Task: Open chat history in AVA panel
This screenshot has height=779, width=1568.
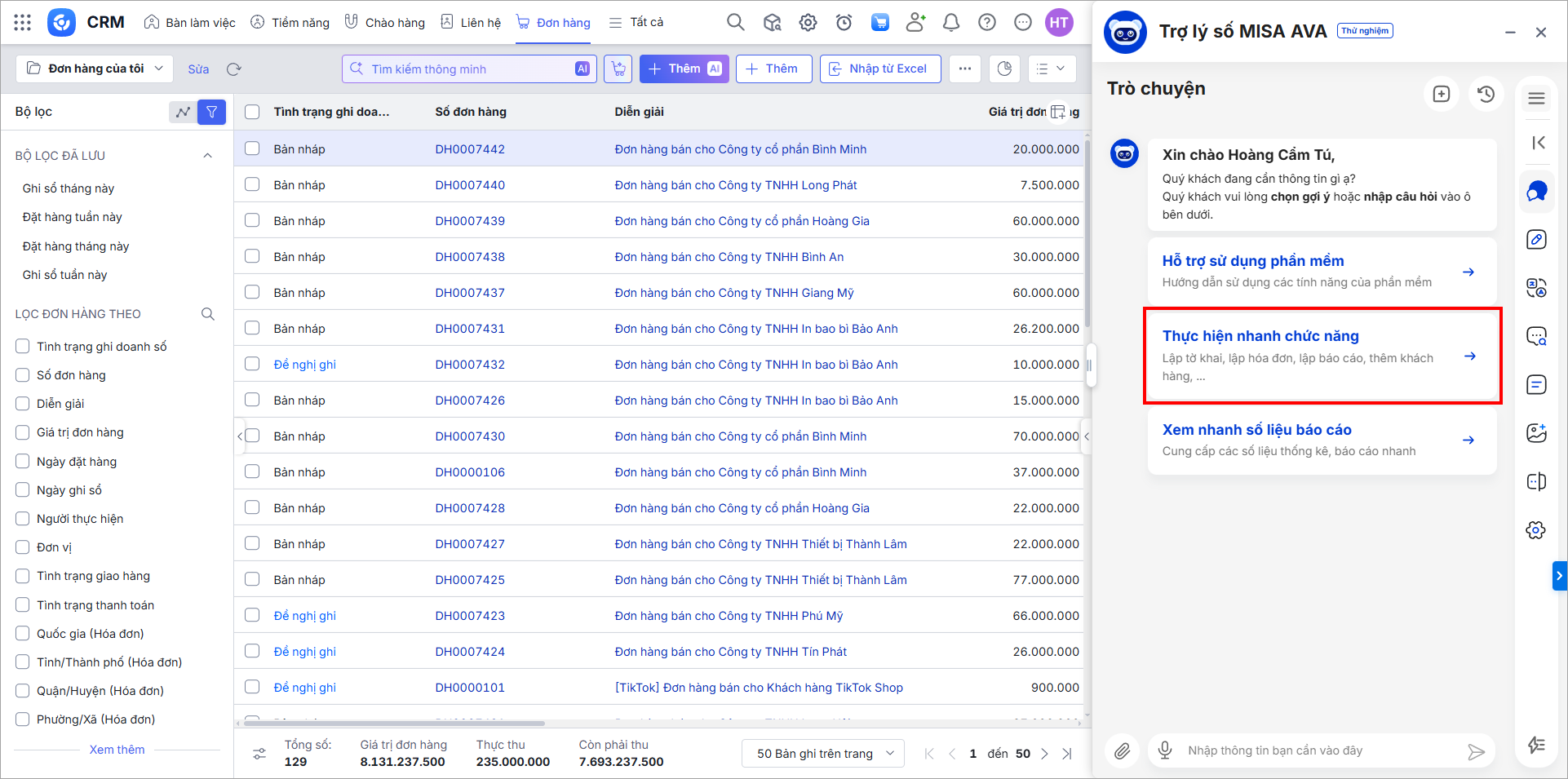Action: pos(1486,95)
